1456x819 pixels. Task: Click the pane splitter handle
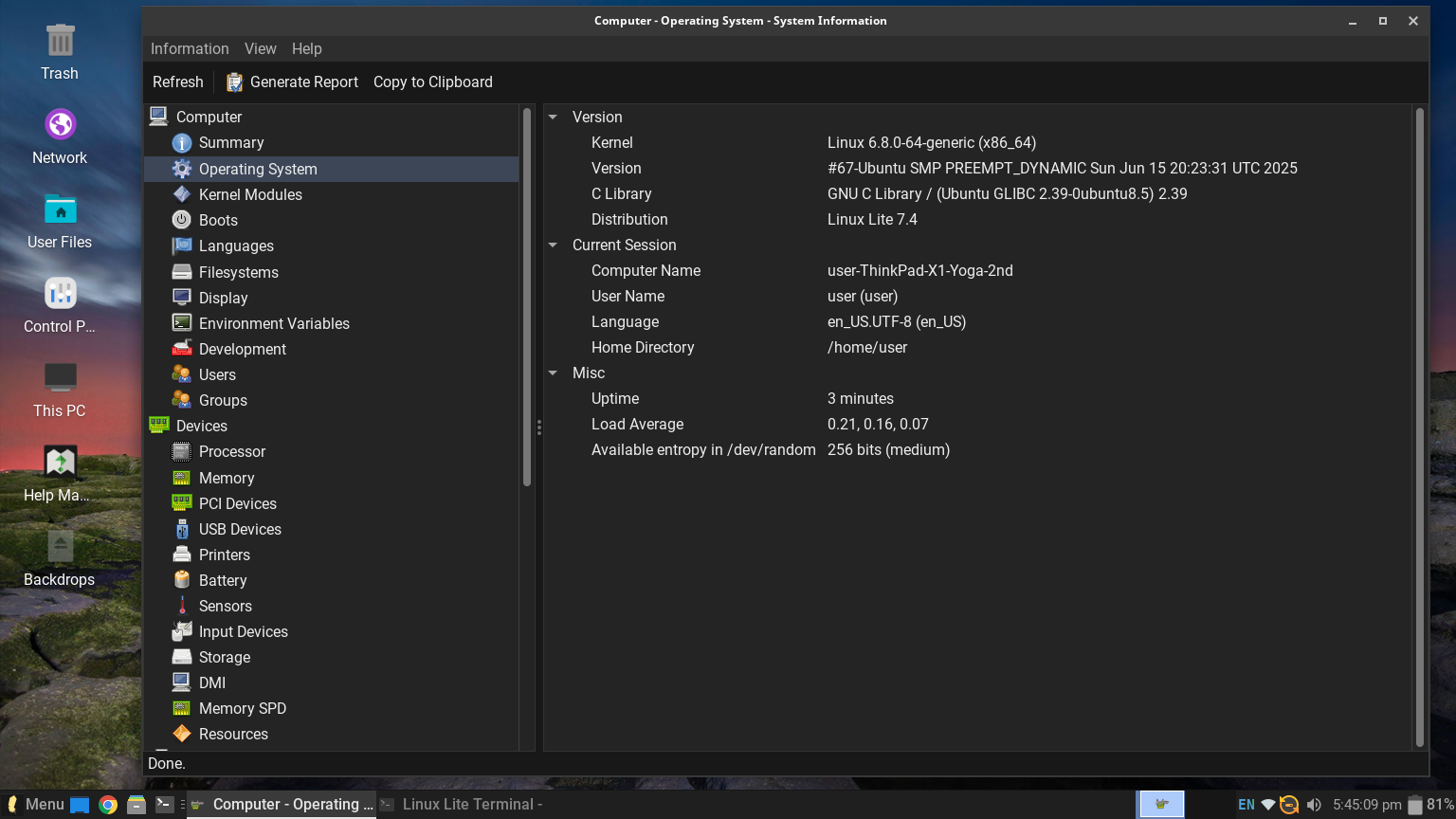(x=539, y=428)
